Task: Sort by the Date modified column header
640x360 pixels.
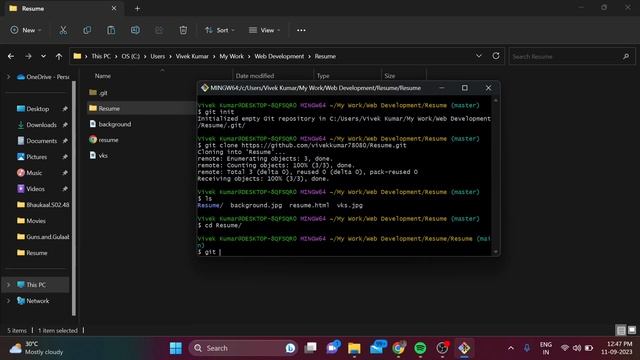Action: tap(255, 76)
